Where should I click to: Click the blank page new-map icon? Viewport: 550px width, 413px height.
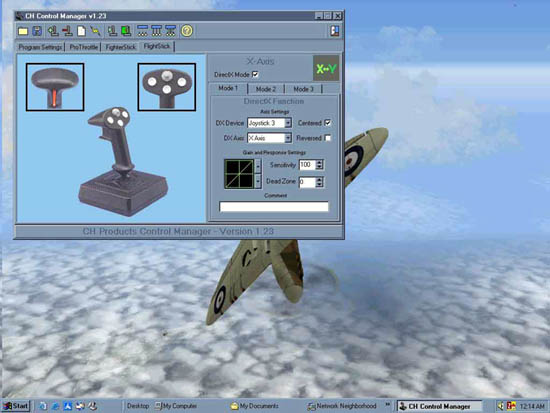coord(81,31)
